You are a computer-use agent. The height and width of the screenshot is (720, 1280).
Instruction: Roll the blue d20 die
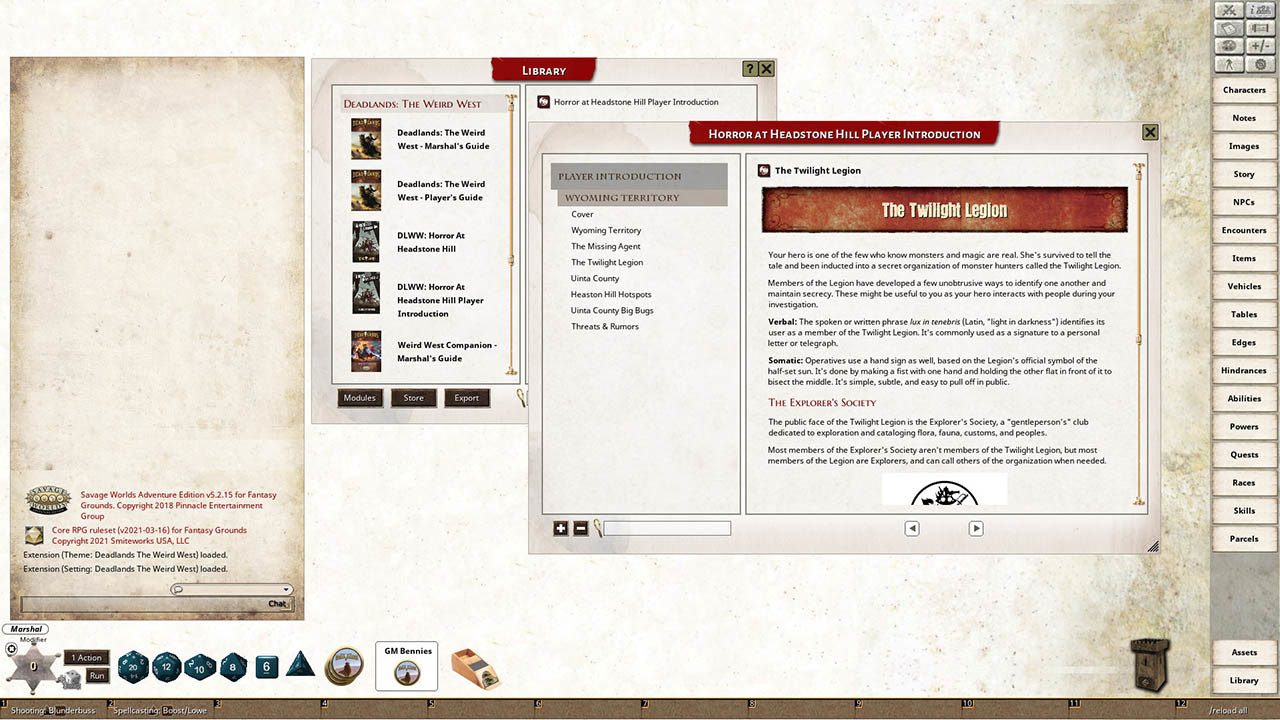pyautogui.click(x=132, y=666)
